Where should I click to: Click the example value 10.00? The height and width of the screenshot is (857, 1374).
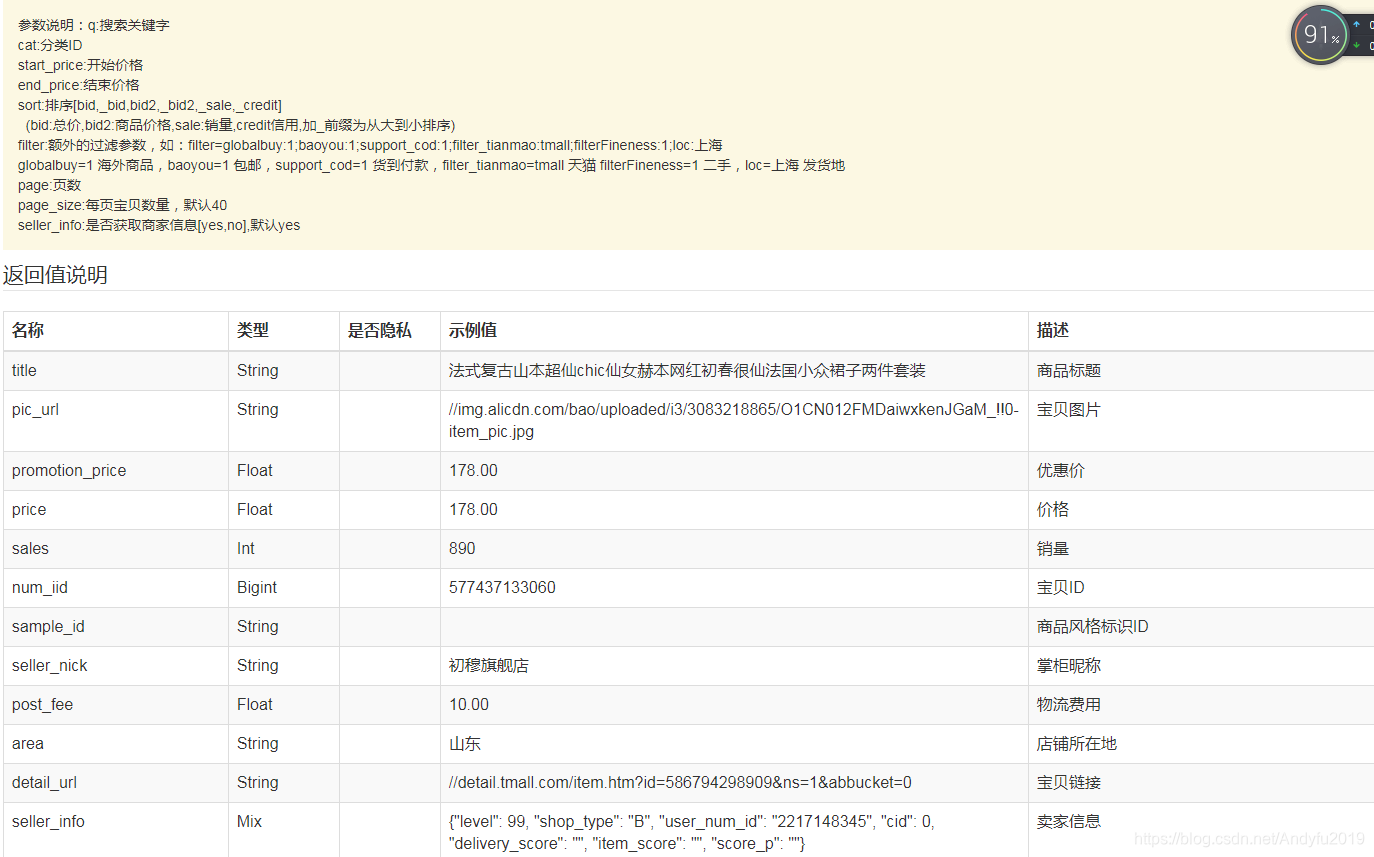click(x=469, y=705)
